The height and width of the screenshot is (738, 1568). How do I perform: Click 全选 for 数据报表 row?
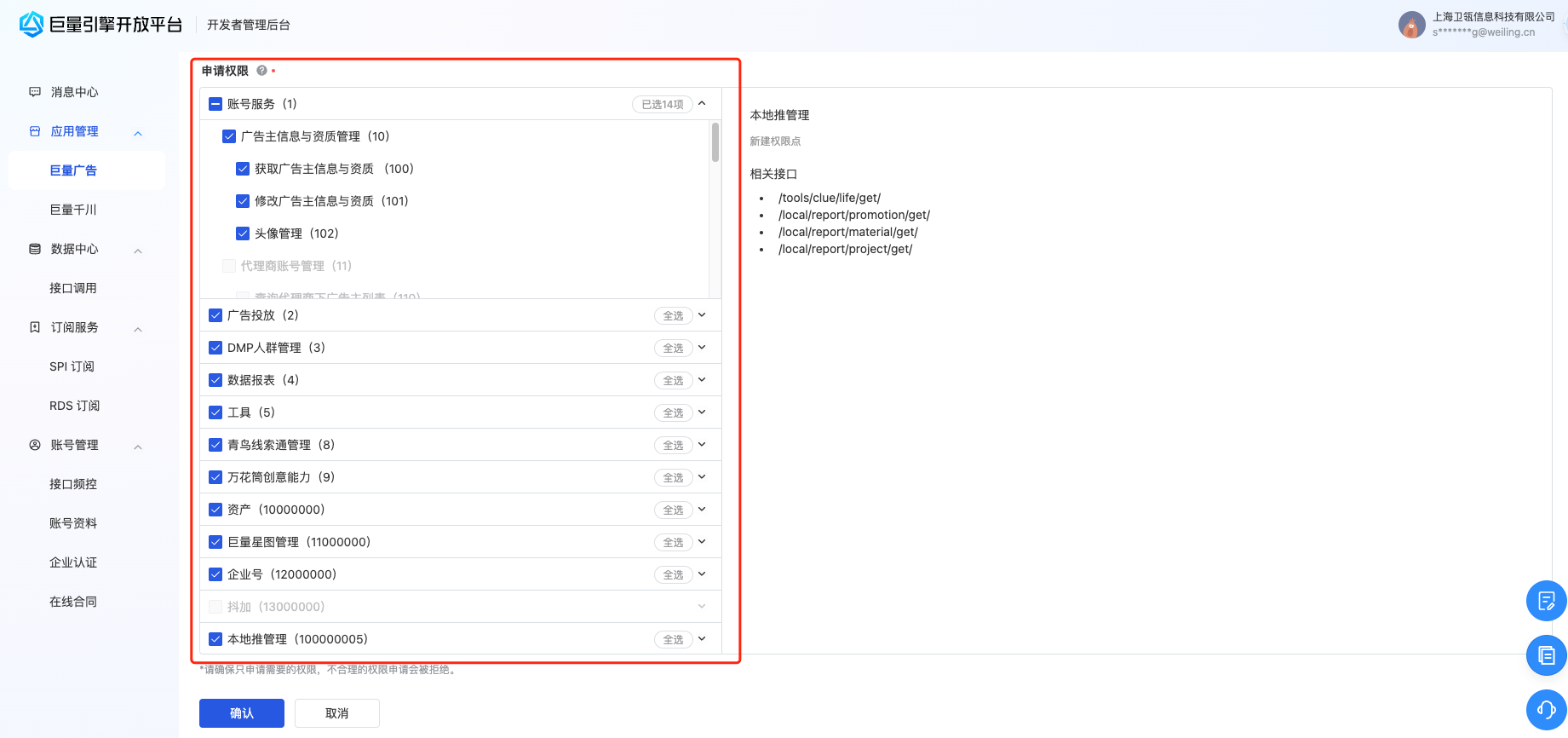coord(674,380)
